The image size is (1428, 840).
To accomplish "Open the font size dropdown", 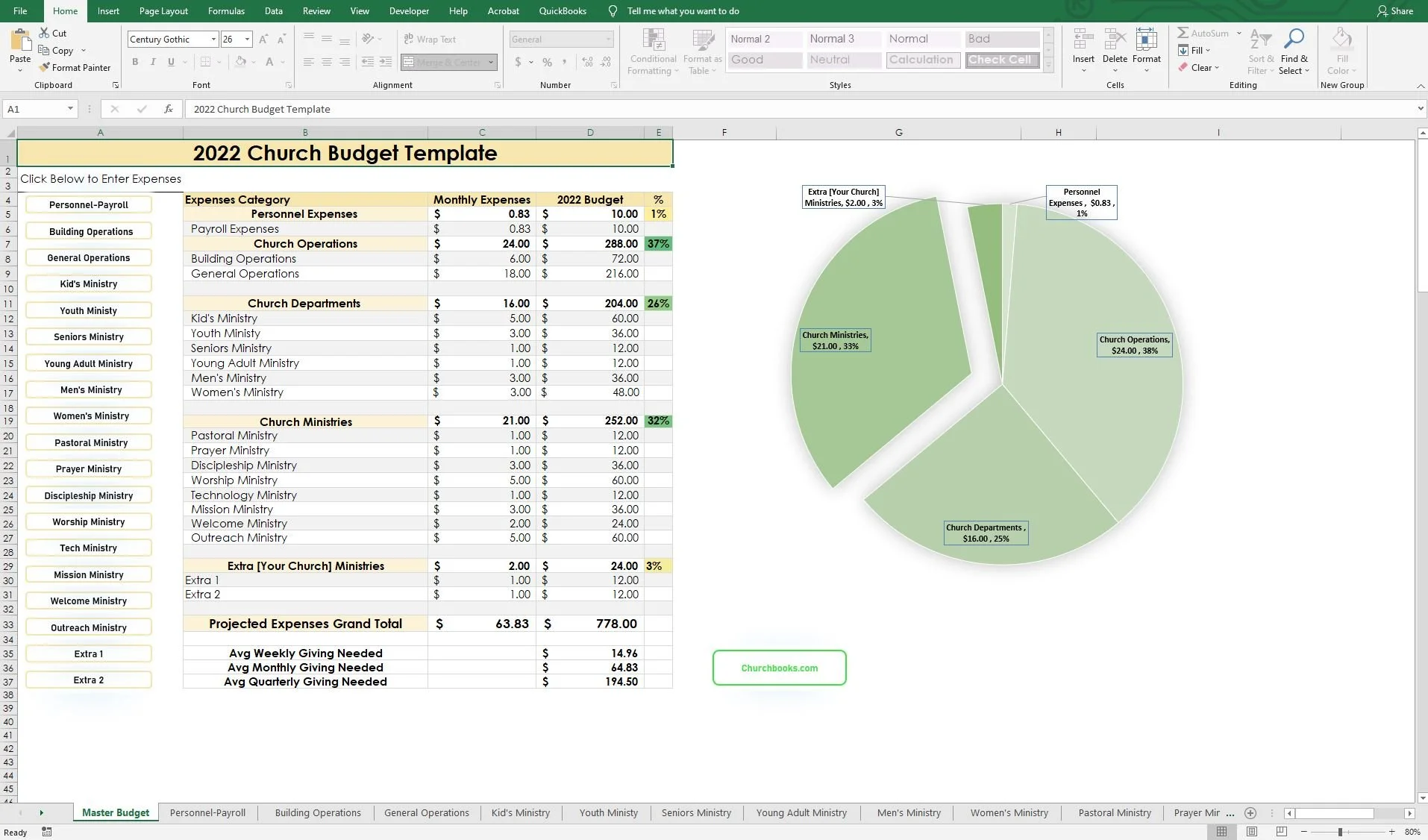I will (248, 39).
